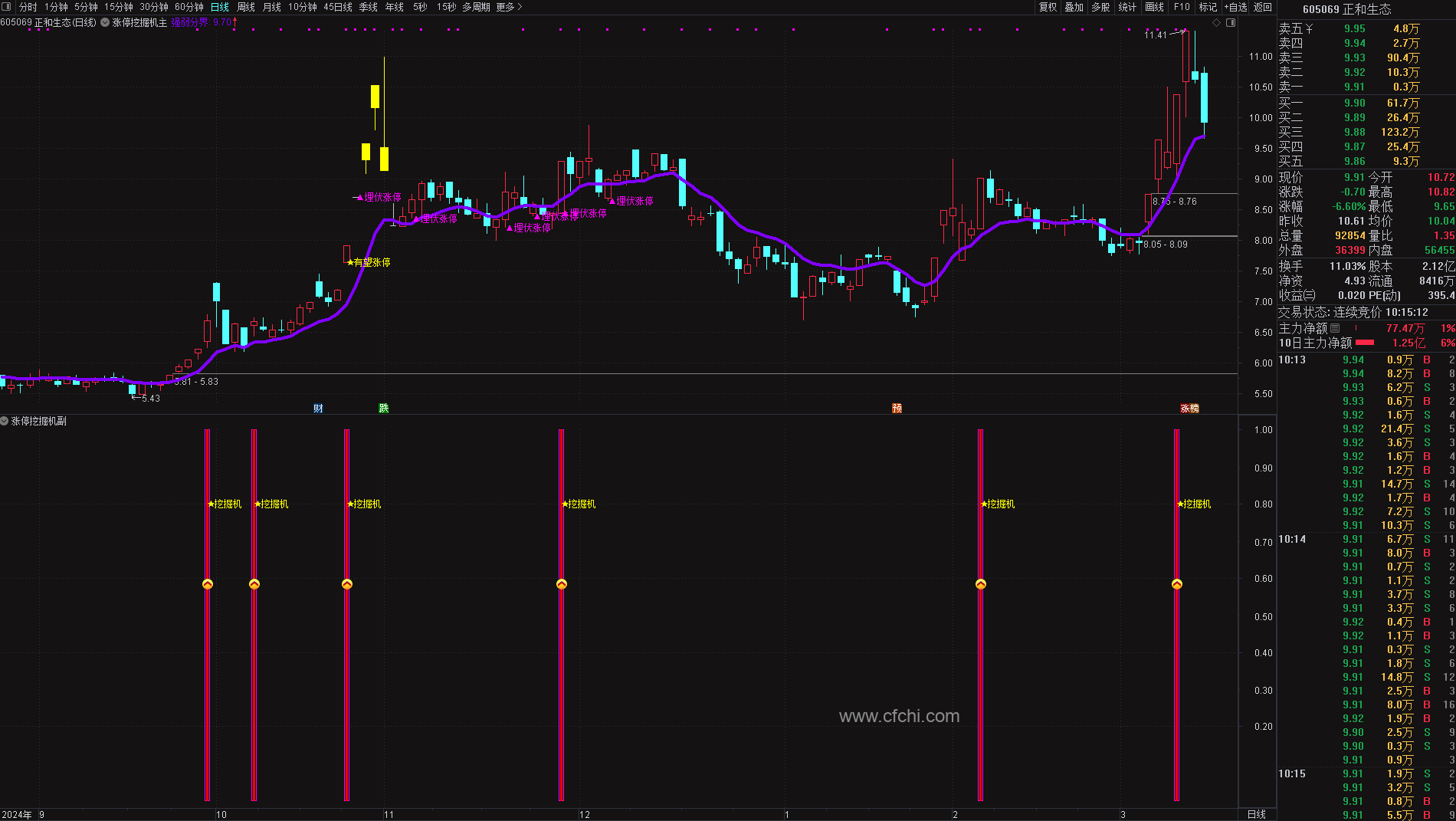1456x821 pixels.
Task: Toggle the left sidebar panel icon
Action: 7,7
